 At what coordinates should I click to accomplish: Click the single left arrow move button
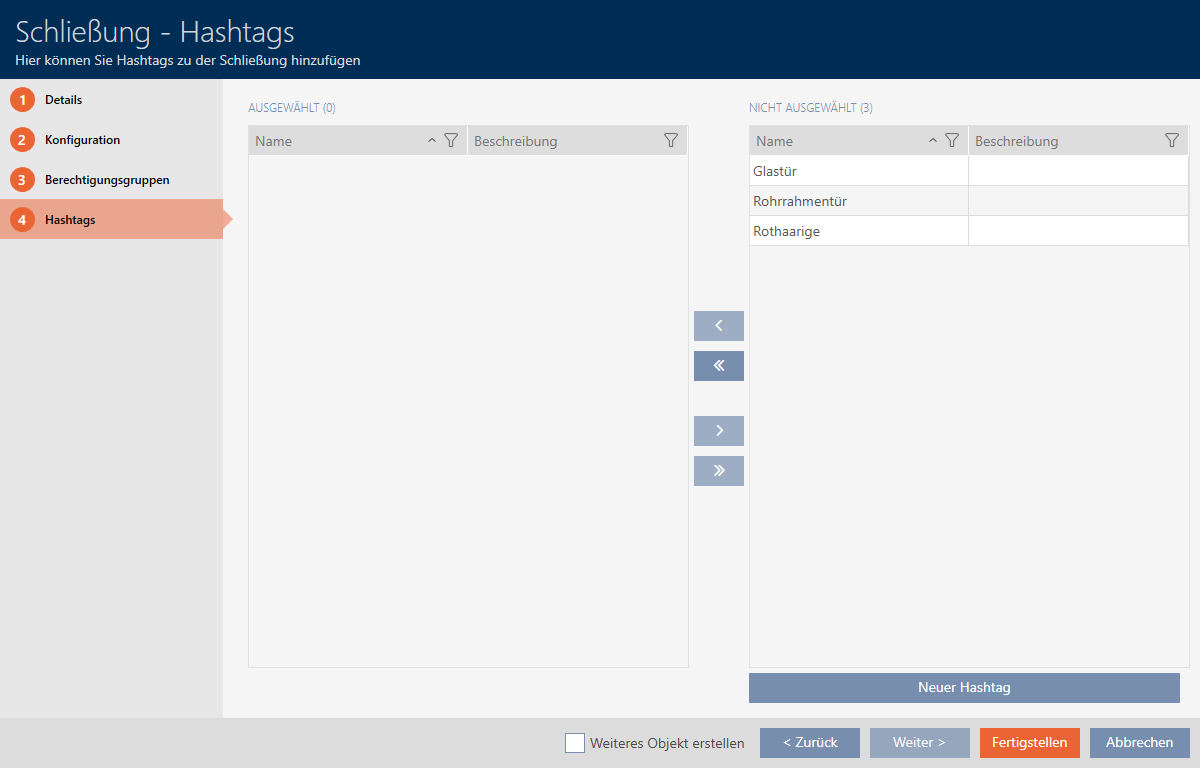point(718,326)
